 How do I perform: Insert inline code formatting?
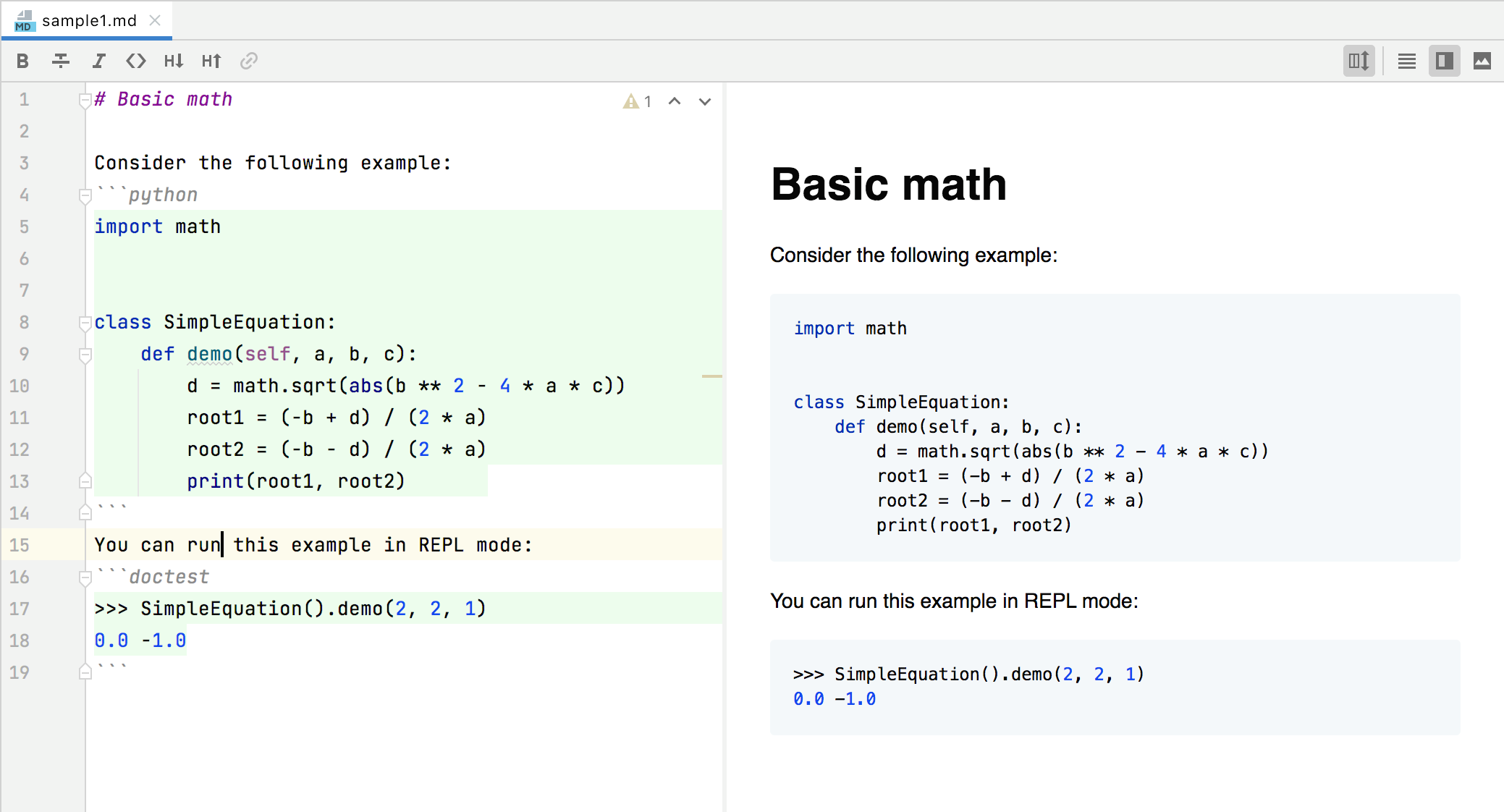pos(136,61)
